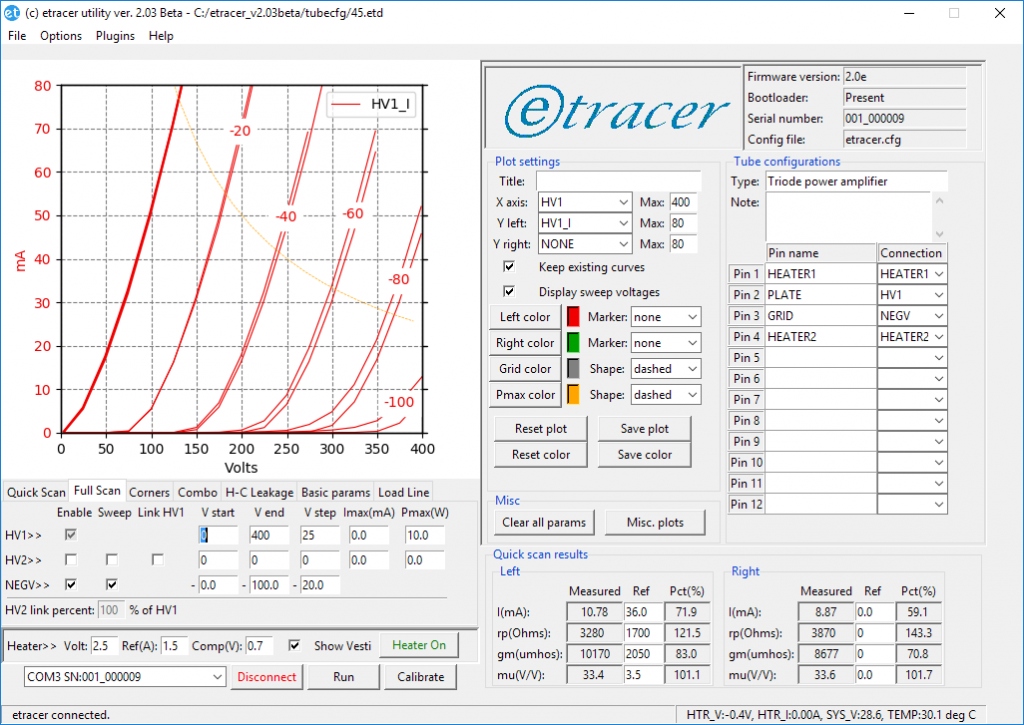
Task: Expand the X axis dropdown
Action: tap(584, 202)
